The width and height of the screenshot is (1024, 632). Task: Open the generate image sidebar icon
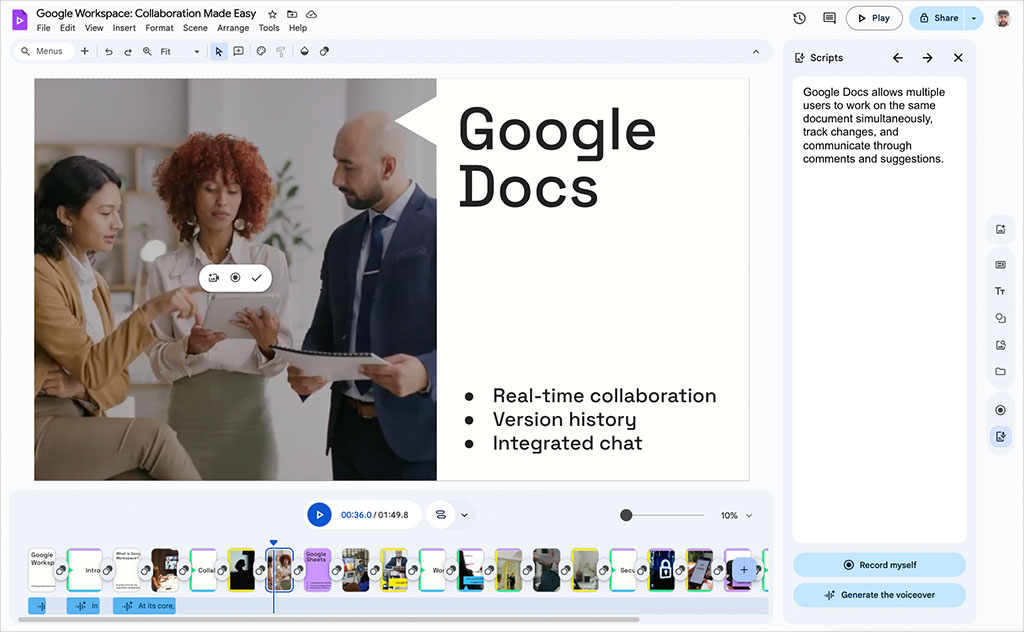point(1000,229)
